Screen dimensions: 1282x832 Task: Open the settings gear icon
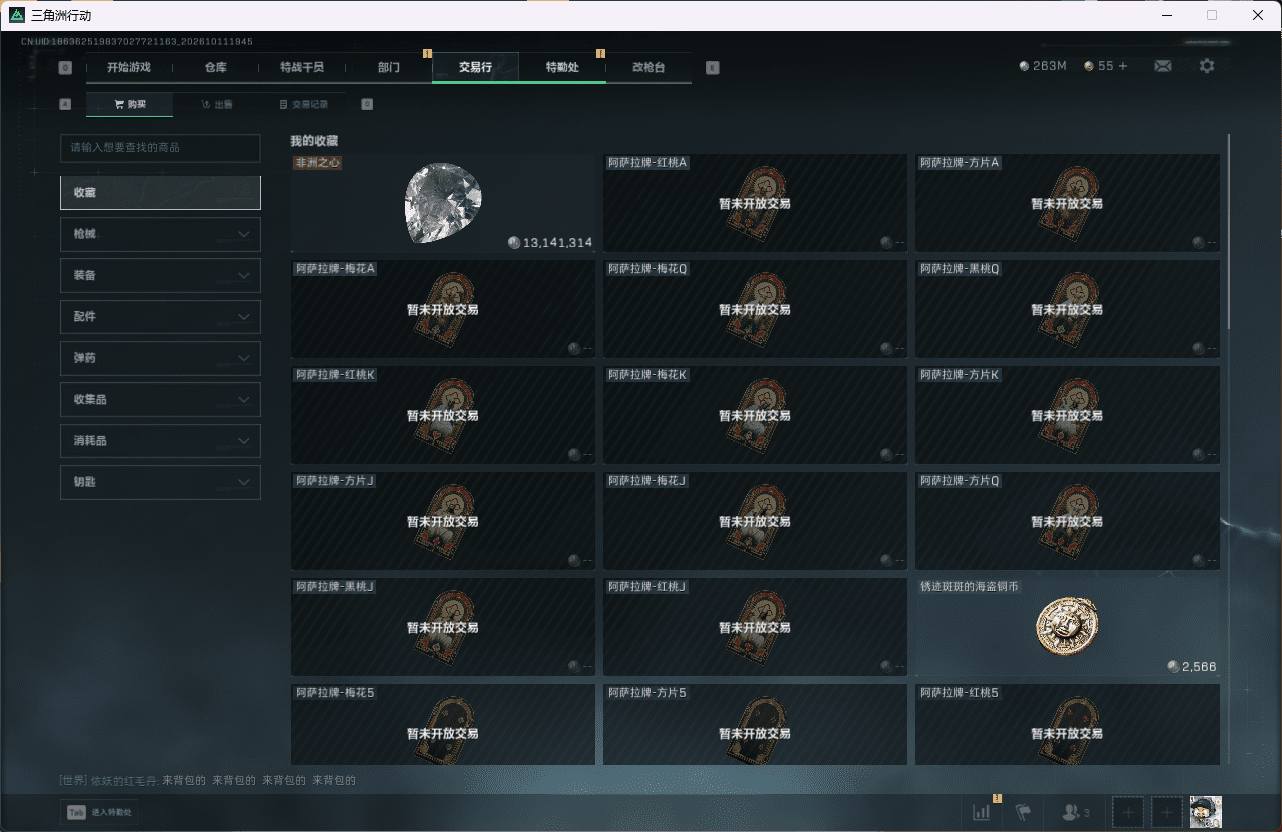coord(1207,66)
